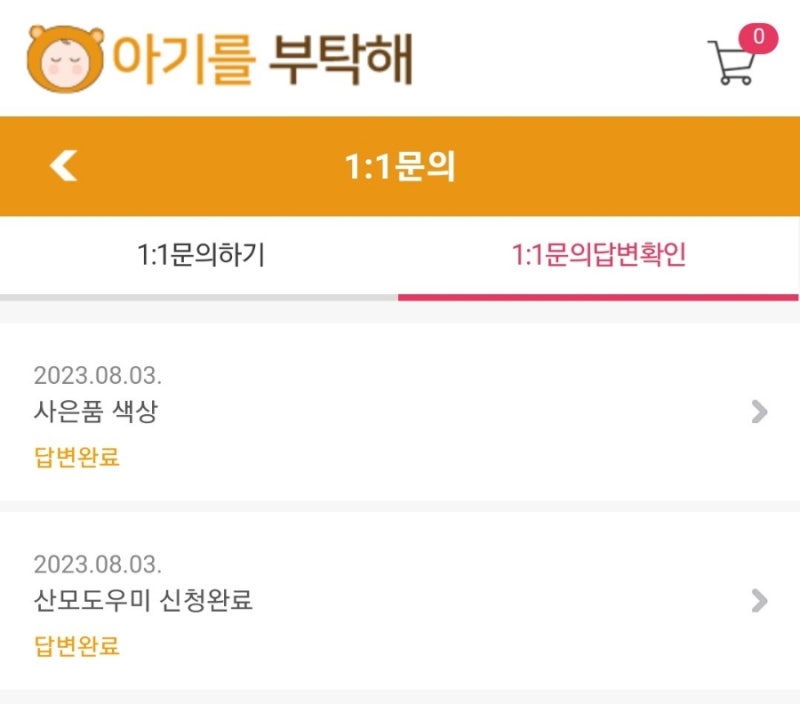Tap the white back arrow
This screenshot has width=800, height=704.
click(x=63, y=165)
